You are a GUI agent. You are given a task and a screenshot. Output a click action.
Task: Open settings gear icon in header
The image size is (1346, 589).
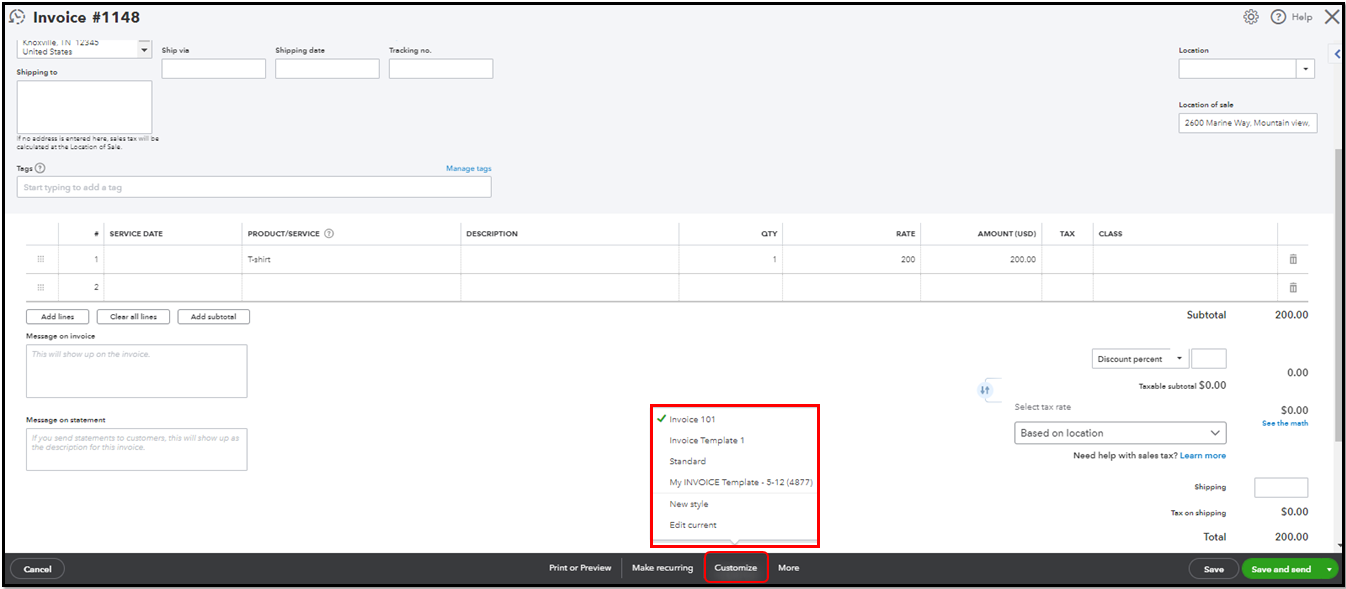coord(1251,17)
